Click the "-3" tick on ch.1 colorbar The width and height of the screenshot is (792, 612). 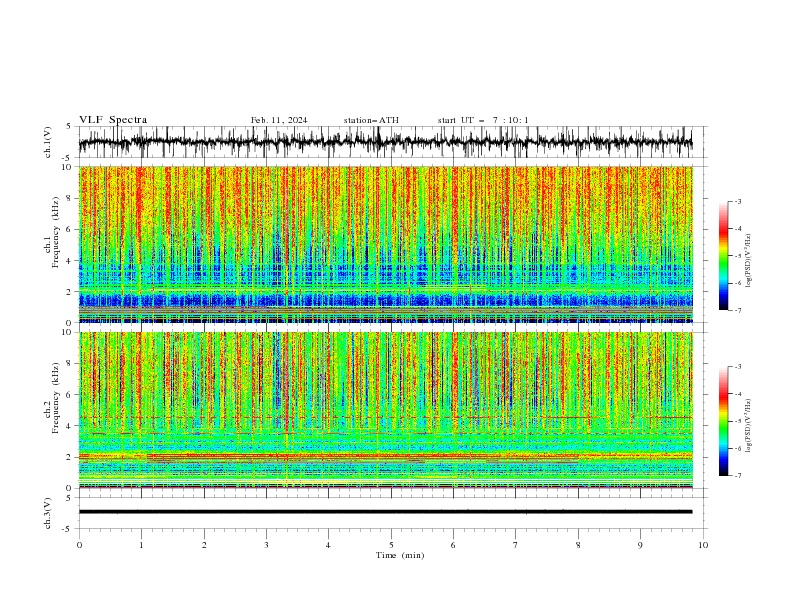(738, 201)
